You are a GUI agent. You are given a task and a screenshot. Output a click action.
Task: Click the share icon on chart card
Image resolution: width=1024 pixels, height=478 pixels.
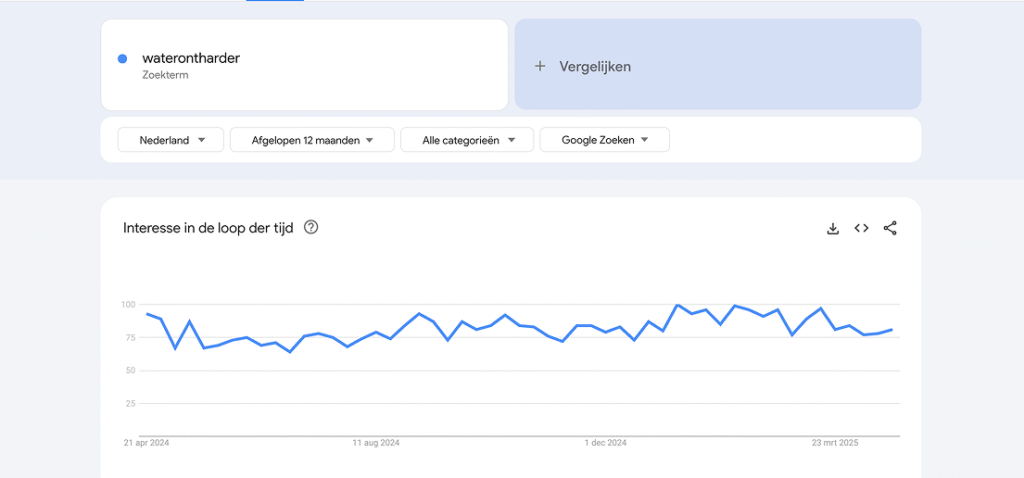coord(890,228)
